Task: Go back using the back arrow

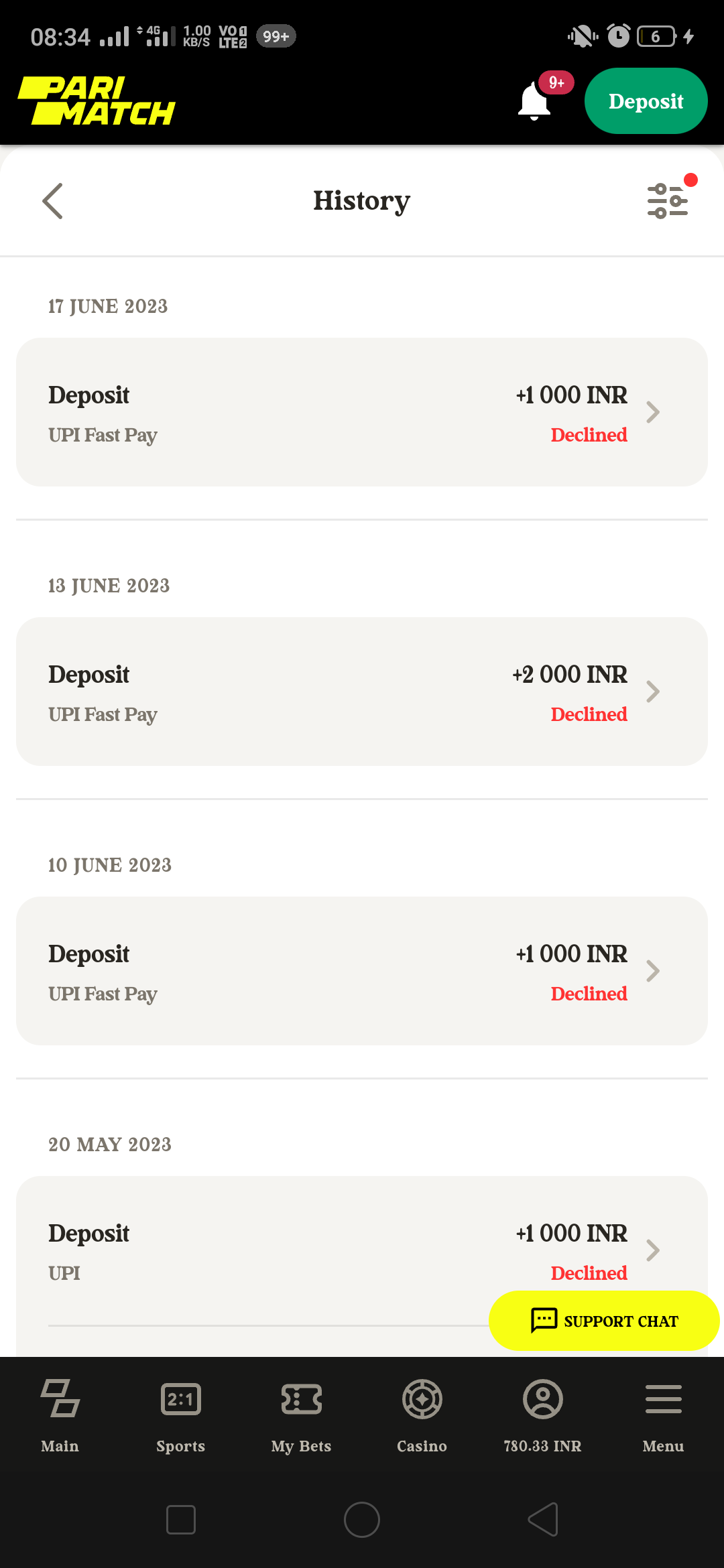Action: click(52, 201)
